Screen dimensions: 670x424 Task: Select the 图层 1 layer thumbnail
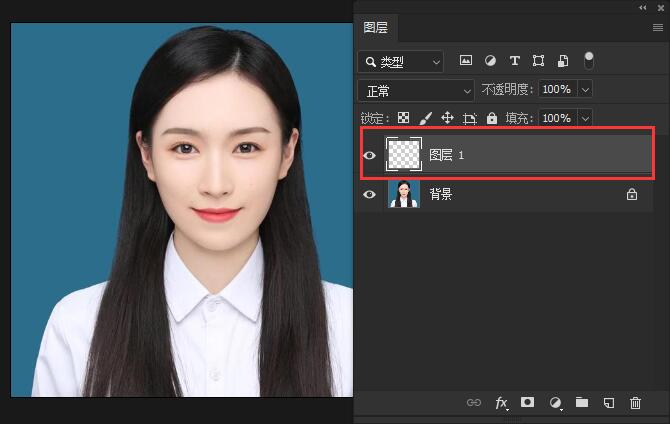(403, 154)
